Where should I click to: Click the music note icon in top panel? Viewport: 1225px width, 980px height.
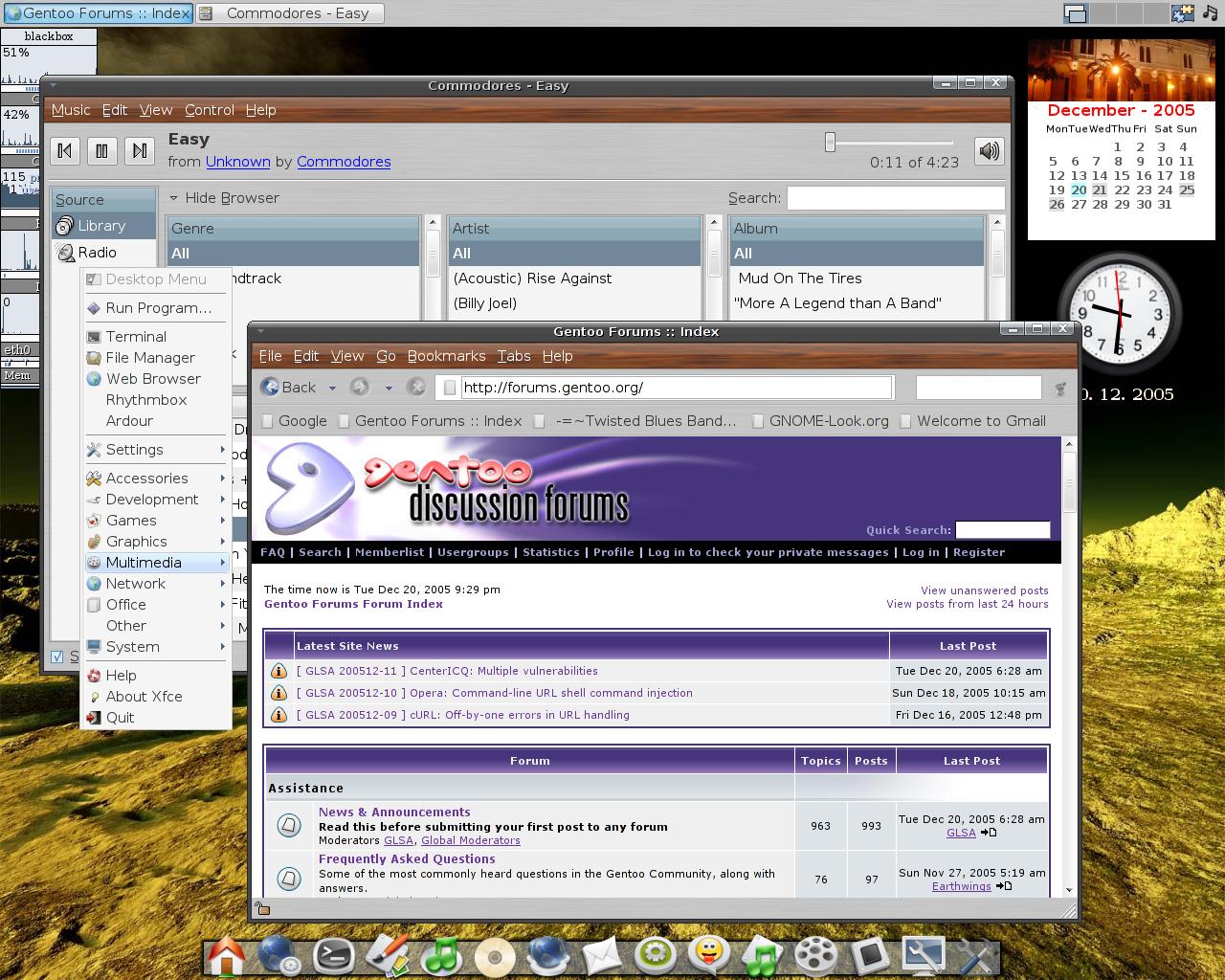[x=1211, y=12]
